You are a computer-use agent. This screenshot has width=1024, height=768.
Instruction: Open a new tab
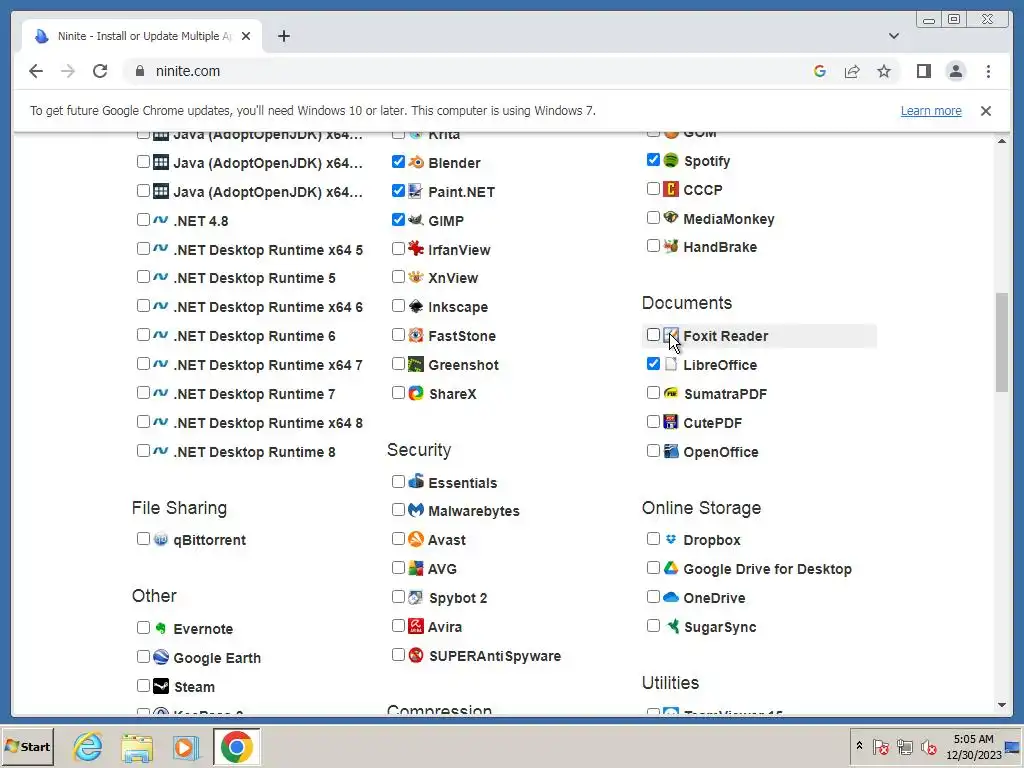click(283, 36)
